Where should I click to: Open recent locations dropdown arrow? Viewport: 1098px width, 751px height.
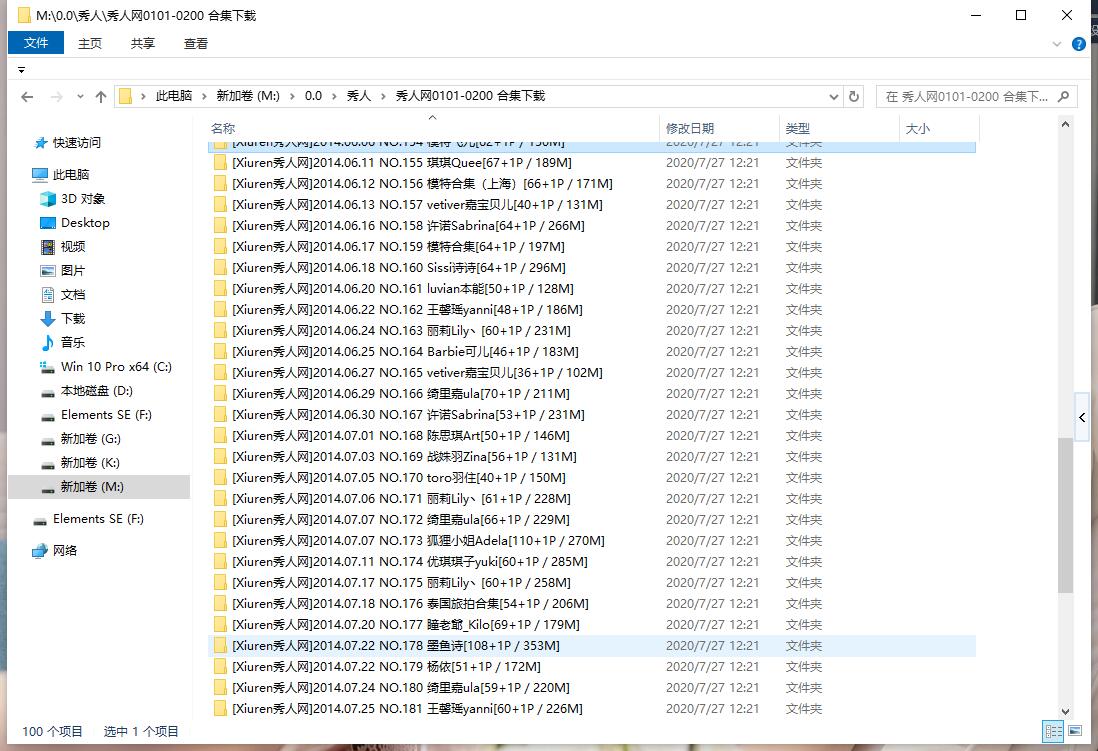pyautogui.click(x=78, y=97)
